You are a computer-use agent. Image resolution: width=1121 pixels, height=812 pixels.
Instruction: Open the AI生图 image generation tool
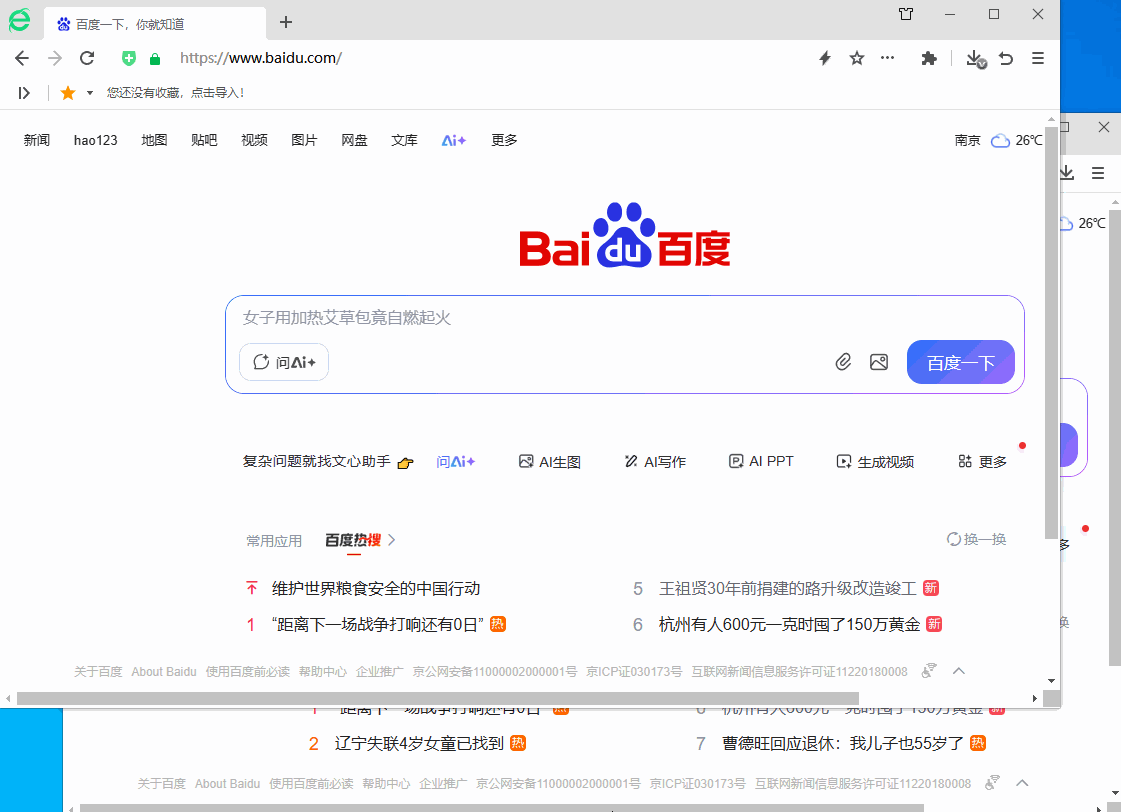click(550, 461)
